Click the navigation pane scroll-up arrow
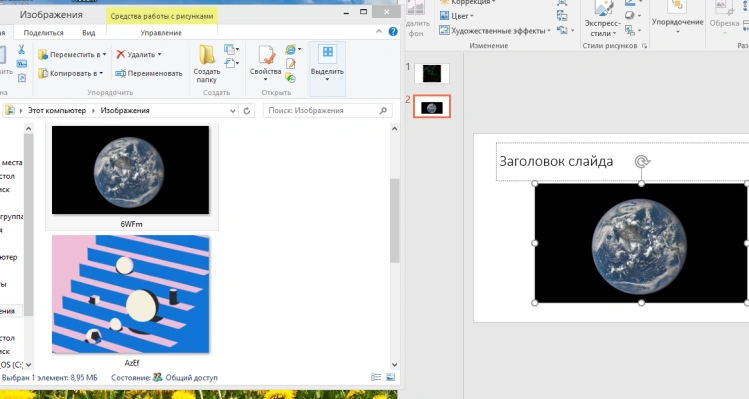749x399 pixels. [x=28, y=129]
